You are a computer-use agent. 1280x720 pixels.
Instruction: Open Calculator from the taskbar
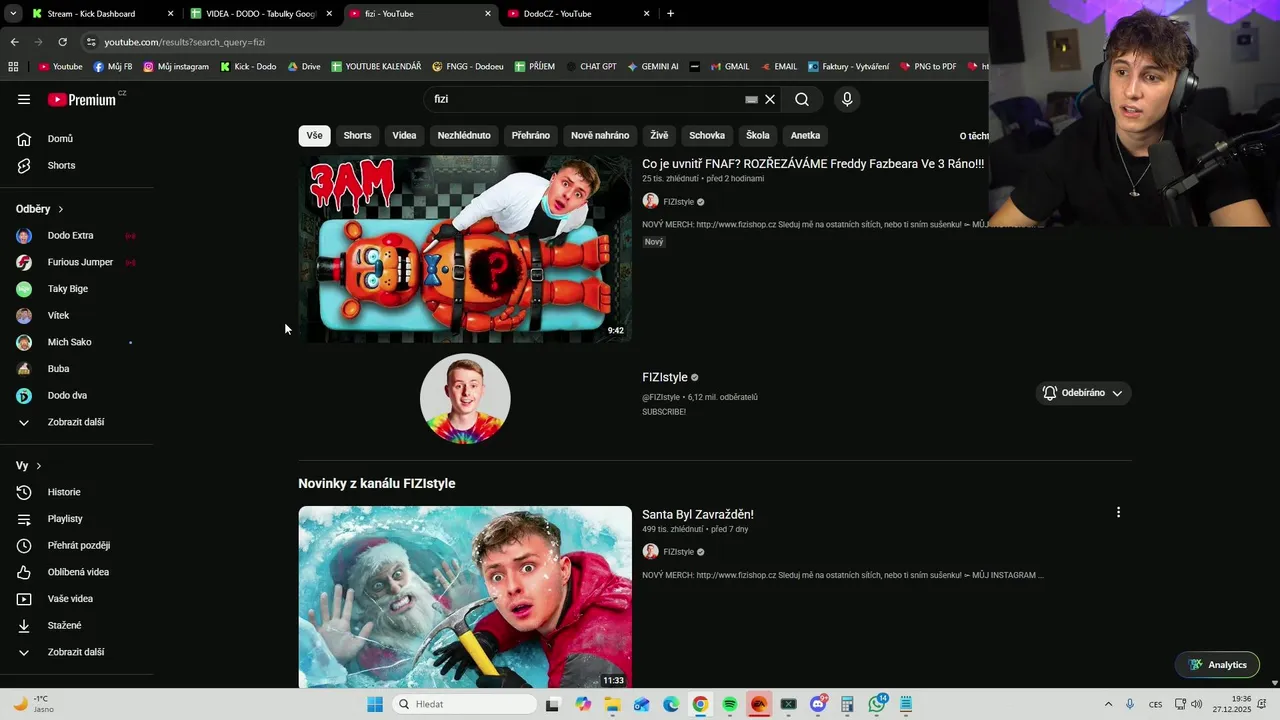point(847,704)
